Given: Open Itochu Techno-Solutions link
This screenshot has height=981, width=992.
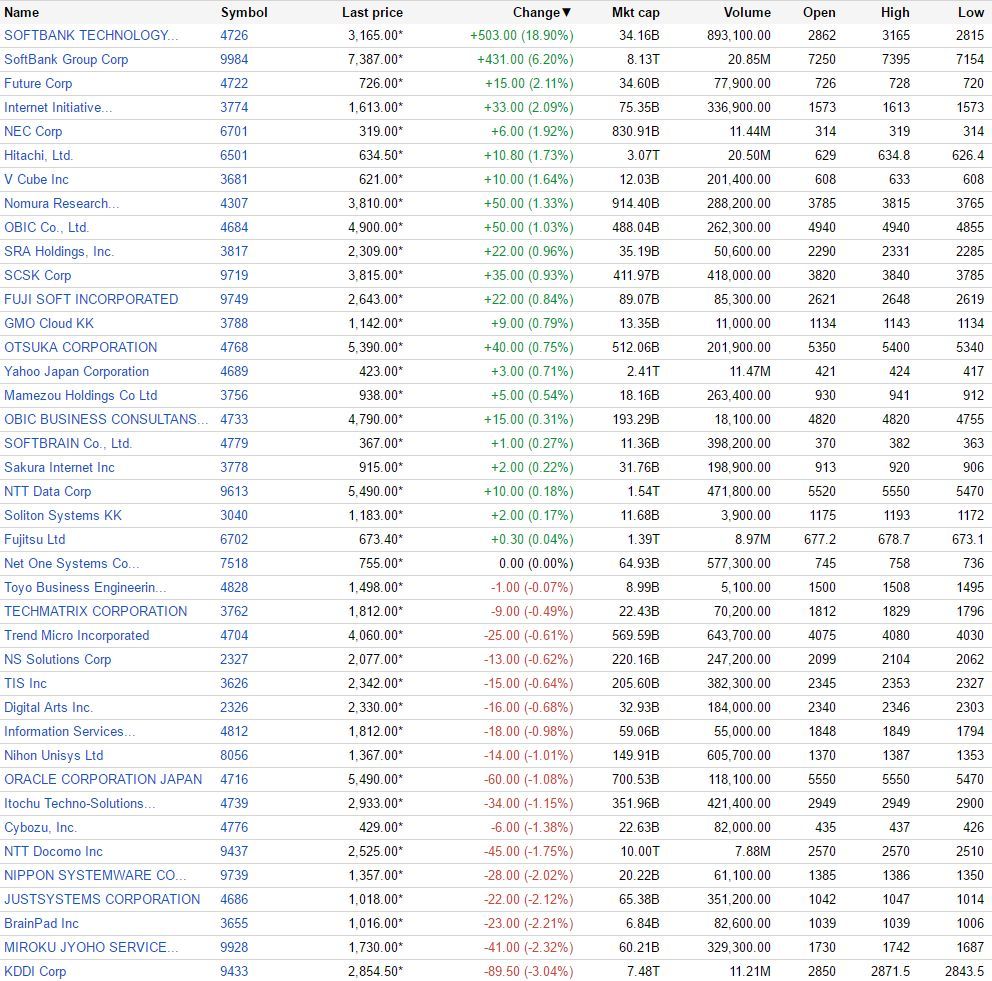Looking at the screenshot, I should point(80,804).
